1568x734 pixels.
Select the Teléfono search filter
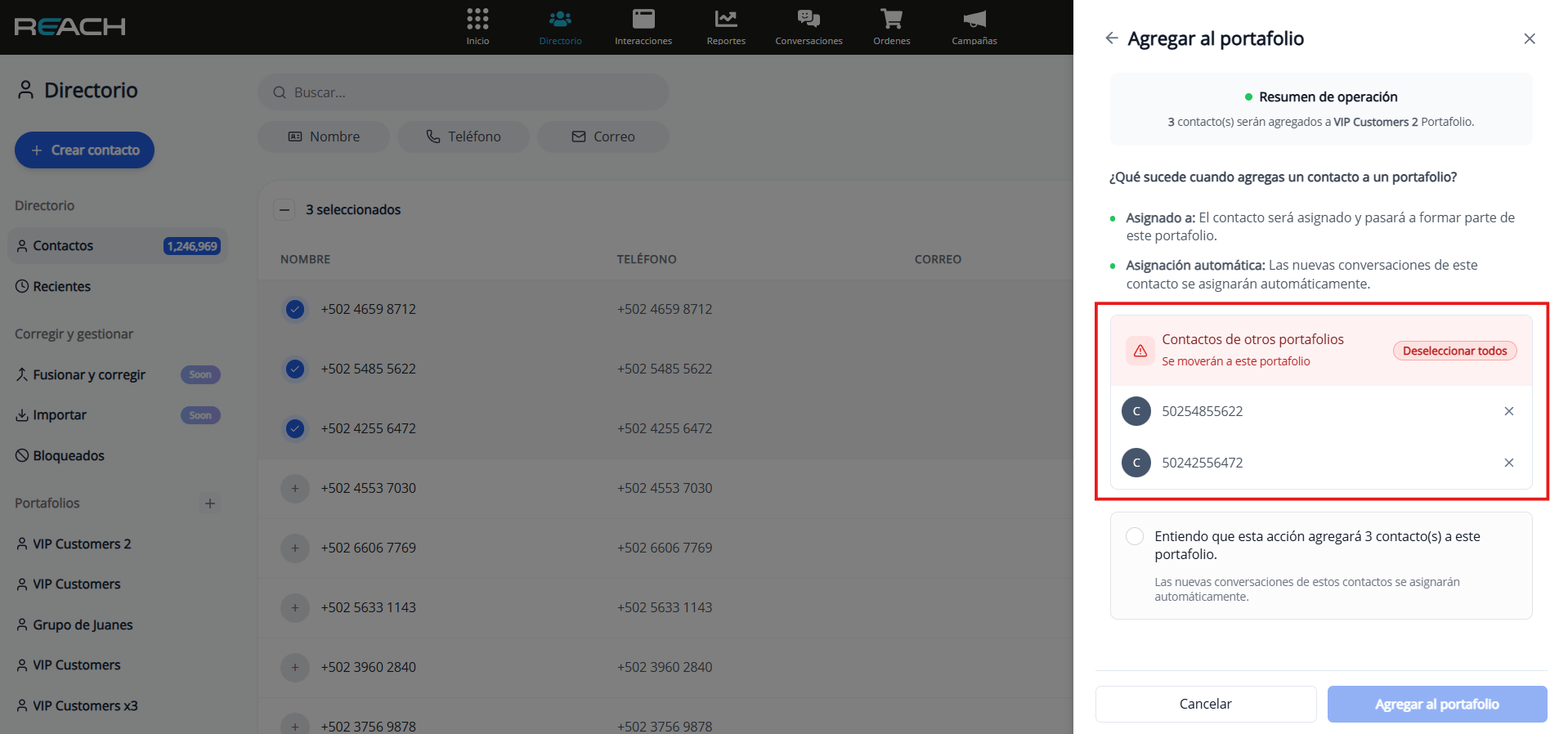(x=463, y=137)
